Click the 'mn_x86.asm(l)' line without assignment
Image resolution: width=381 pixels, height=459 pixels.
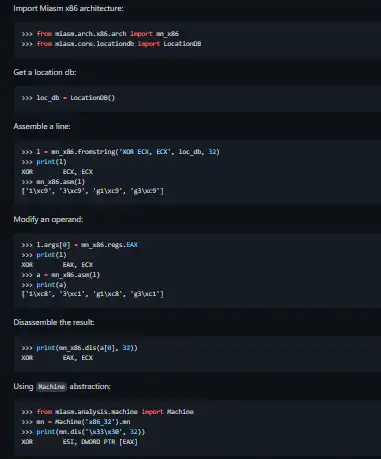coord(53,182)
